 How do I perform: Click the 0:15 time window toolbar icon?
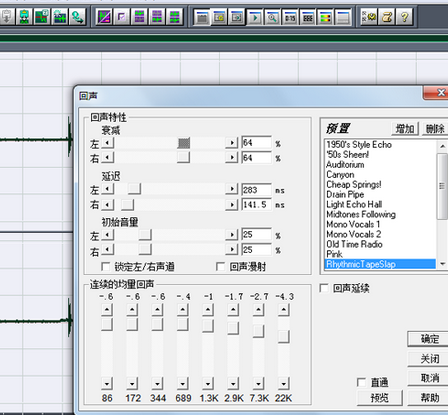click(290, 17)
